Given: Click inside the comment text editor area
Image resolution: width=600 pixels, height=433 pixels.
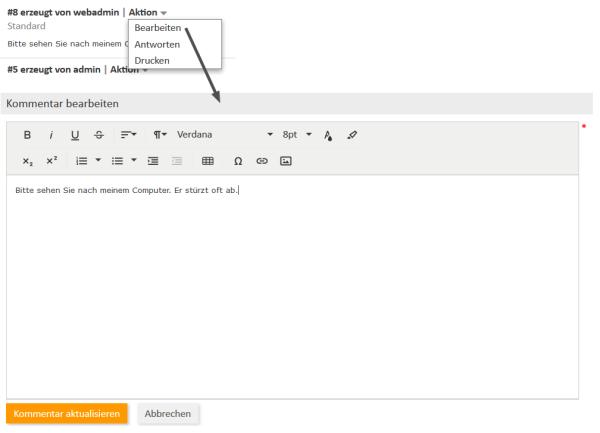Looking at the screenshot, I should click(x=292, y=287).
